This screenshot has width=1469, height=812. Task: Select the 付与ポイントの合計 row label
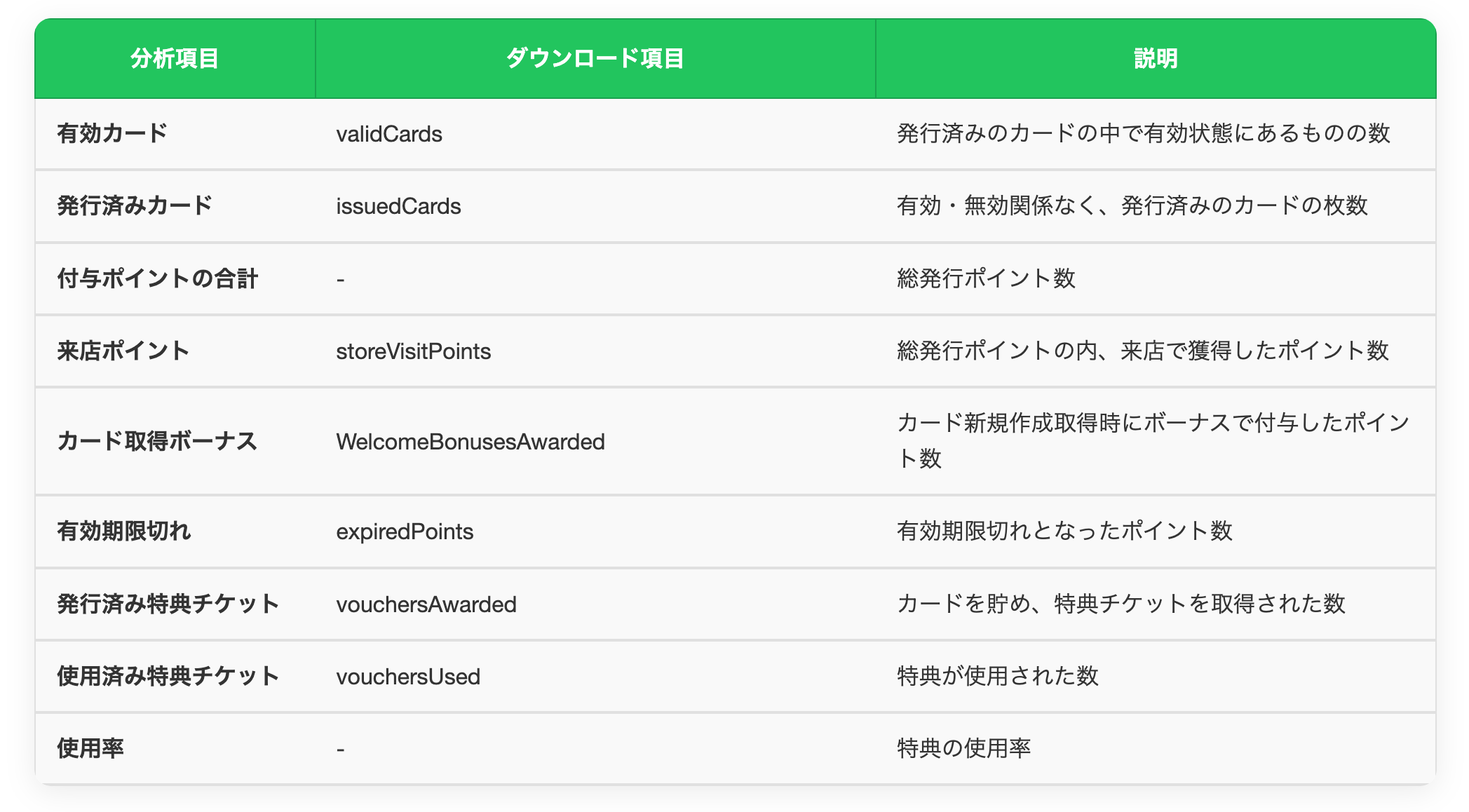pyautogui.click(x=158, y=278)
